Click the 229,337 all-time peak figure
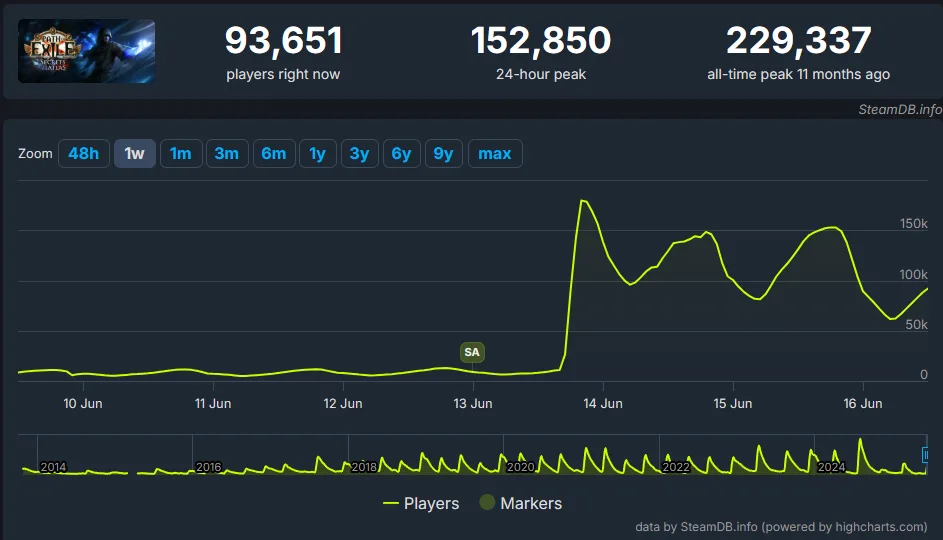This screenshot has width=943, height=540. (798, 41)
